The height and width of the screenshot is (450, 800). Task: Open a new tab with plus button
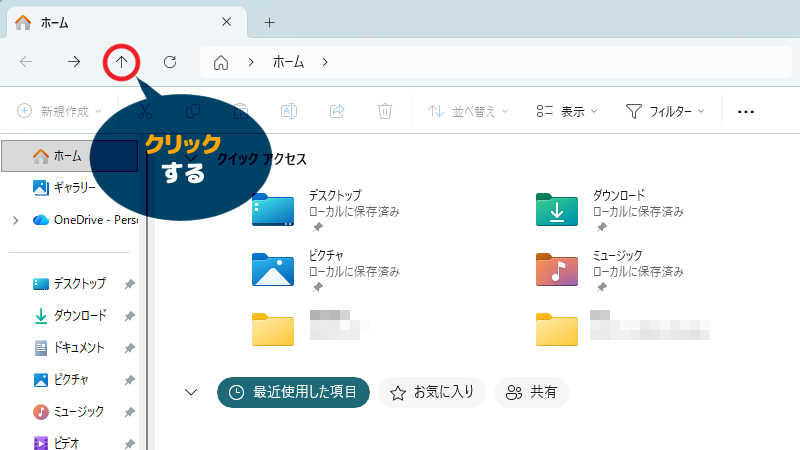269,22
